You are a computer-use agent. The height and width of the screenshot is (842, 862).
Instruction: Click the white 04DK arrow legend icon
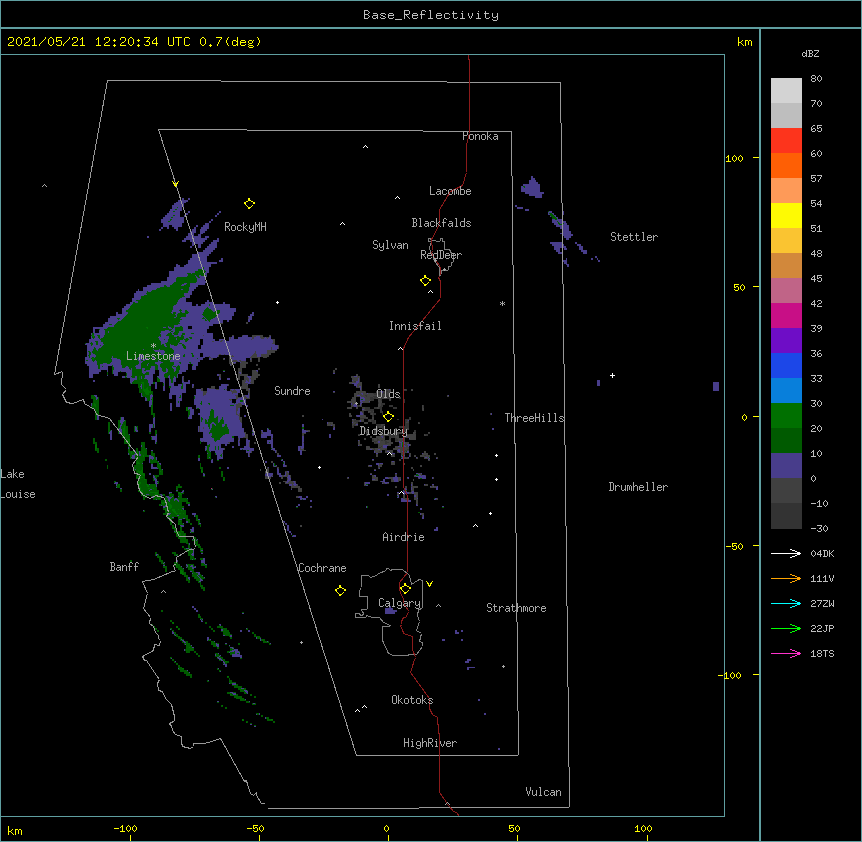tap(786, 553)
